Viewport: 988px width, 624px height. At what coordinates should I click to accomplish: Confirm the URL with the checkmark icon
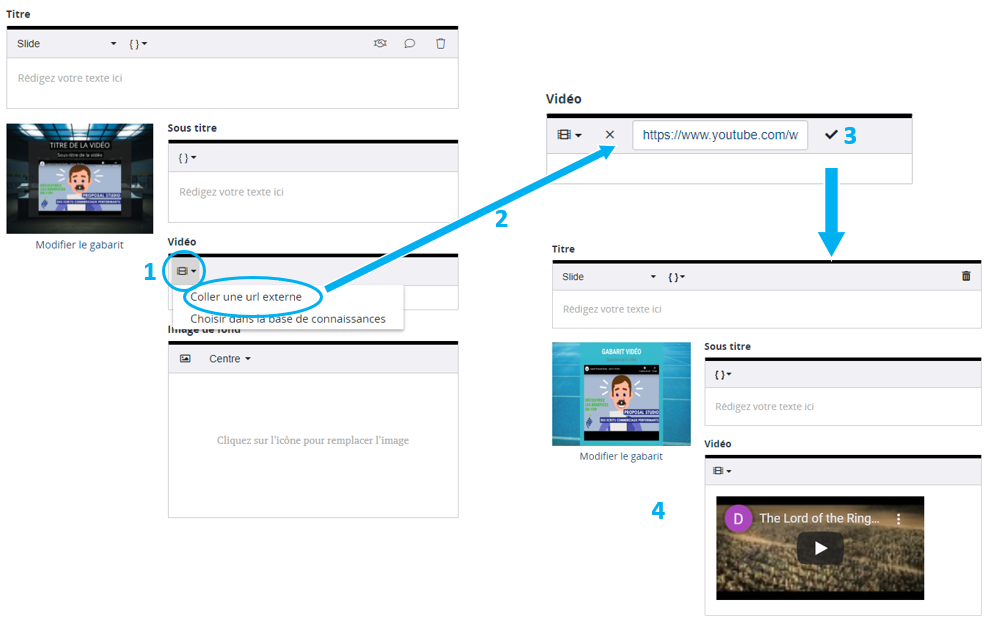831,135
